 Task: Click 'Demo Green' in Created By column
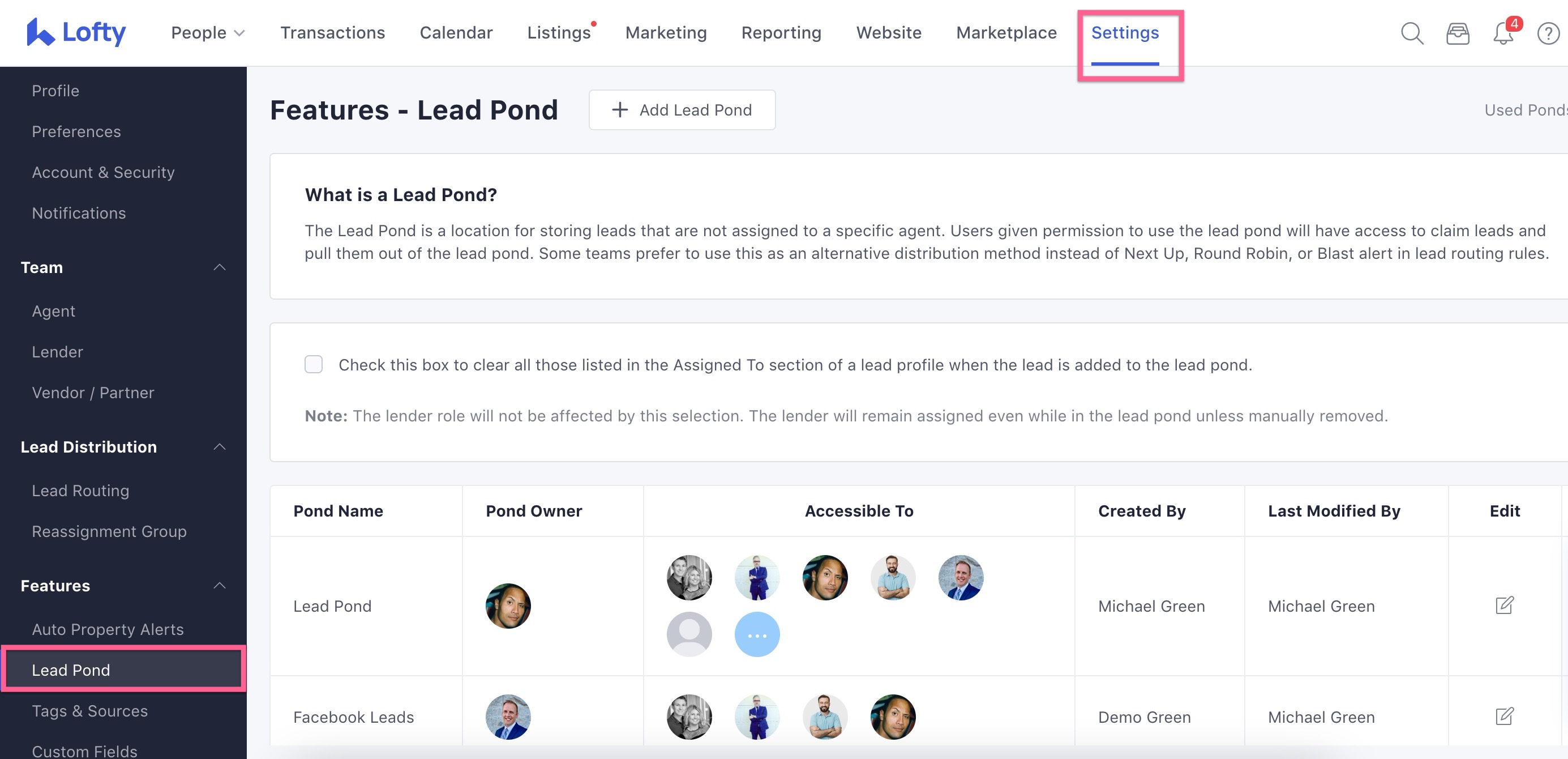click(x=1144, y=717)
